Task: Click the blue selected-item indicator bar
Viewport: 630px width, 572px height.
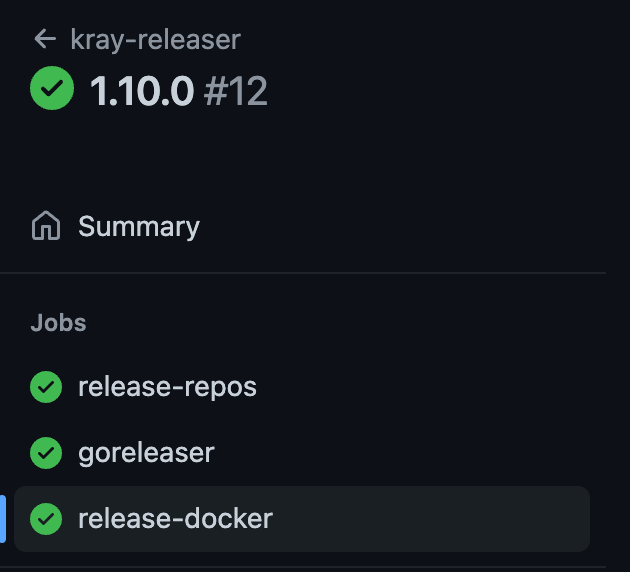Action: [x=3, y=519]
